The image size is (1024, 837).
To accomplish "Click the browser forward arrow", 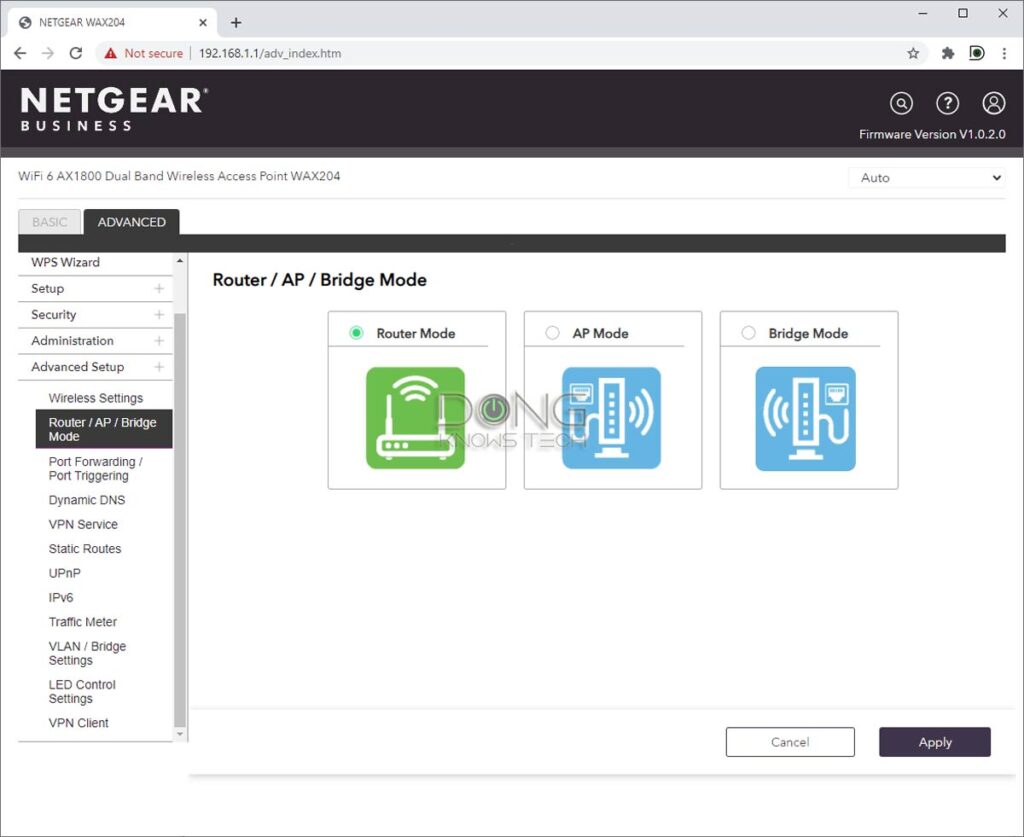I will click(48, 54).
